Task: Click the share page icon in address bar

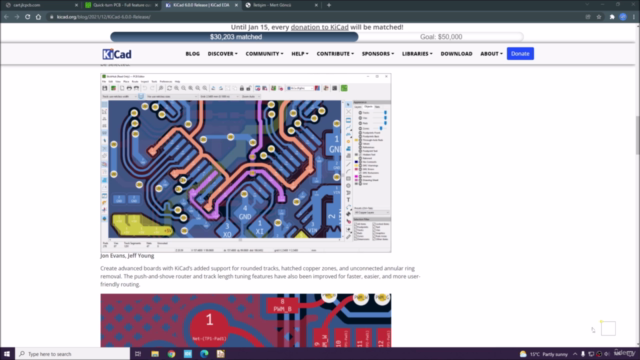Action: 588,17
